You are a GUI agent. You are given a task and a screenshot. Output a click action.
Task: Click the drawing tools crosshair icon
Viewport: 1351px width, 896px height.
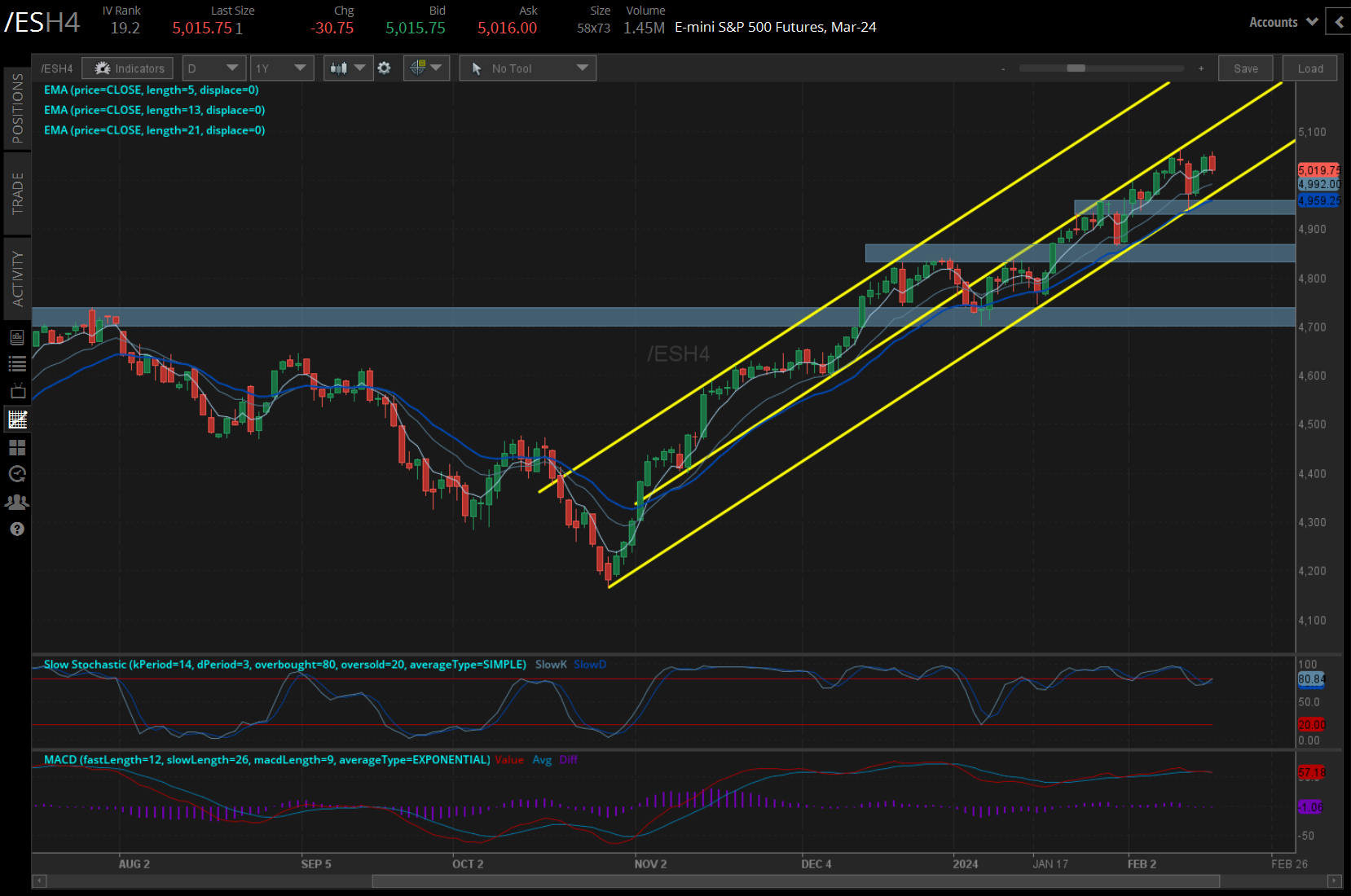pyautogui.click(x=418, y=68)
